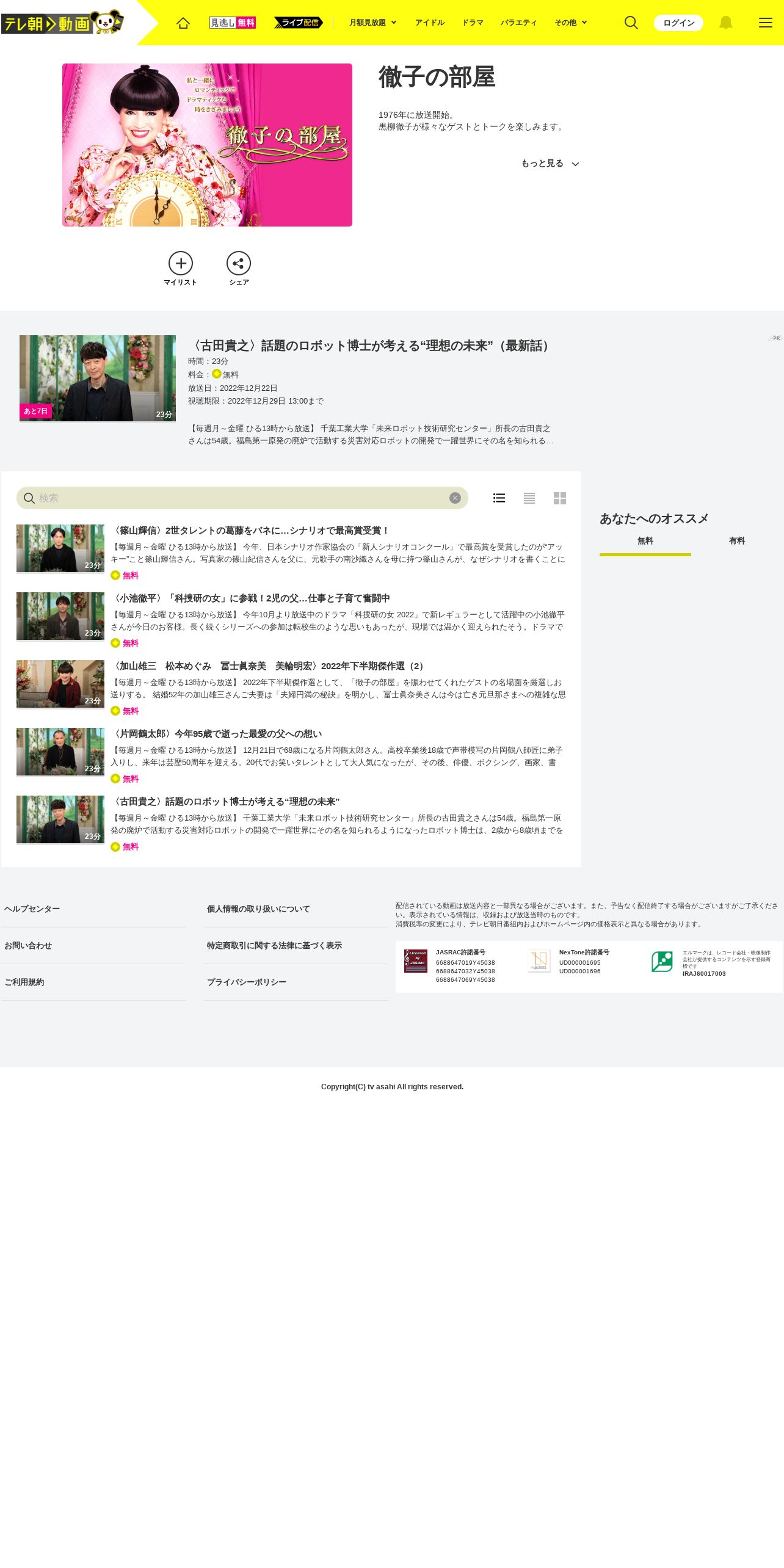Viewport: 784px width, 1568px height.
Task: Open プライバシーポリシー link
Action: click(x=247, y=982)
